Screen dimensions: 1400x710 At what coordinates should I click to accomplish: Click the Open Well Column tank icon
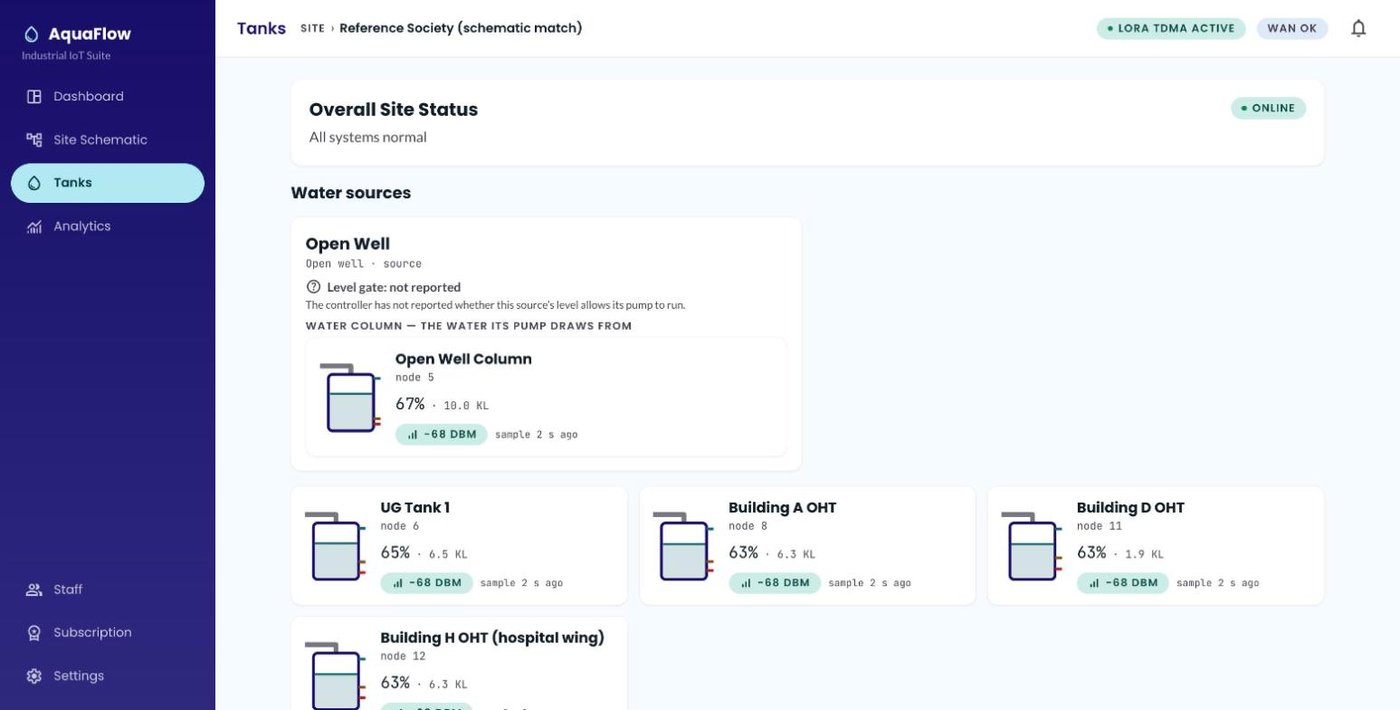[x=350, y=398]
